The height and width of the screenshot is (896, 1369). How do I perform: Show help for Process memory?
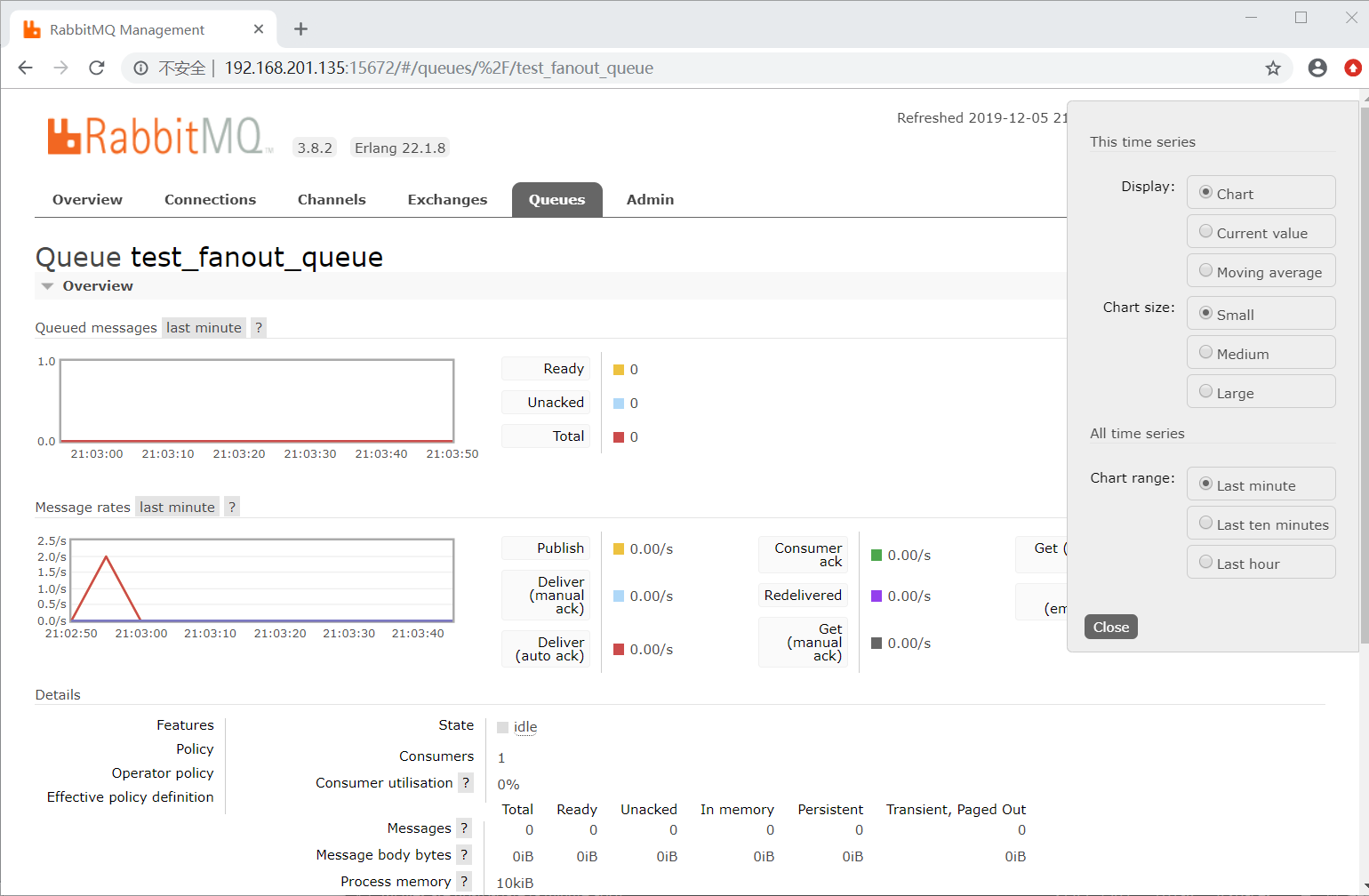coord(464,881)
